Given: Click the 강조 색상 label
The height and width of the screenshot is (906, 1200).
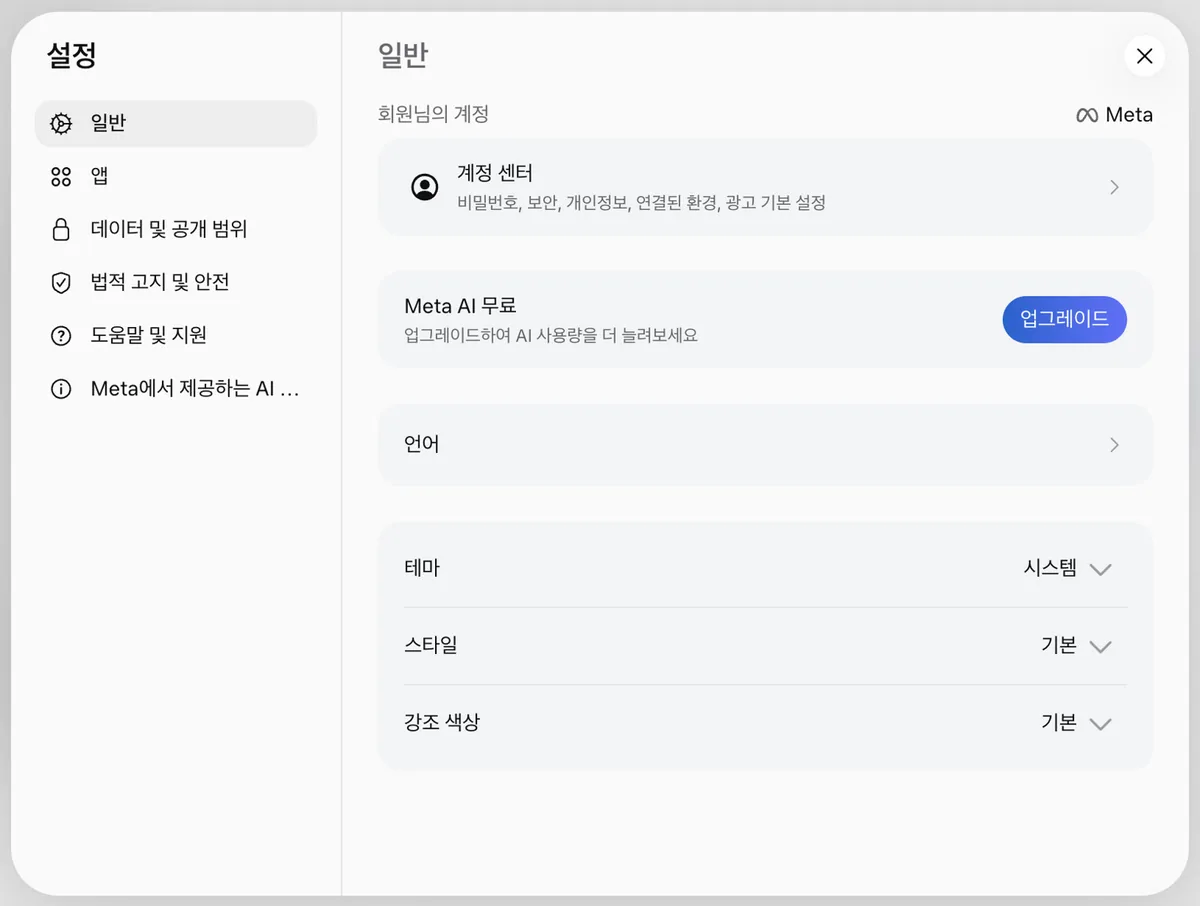Looking at the screenshot, I should pyautogui.click(x=442, y=722).
